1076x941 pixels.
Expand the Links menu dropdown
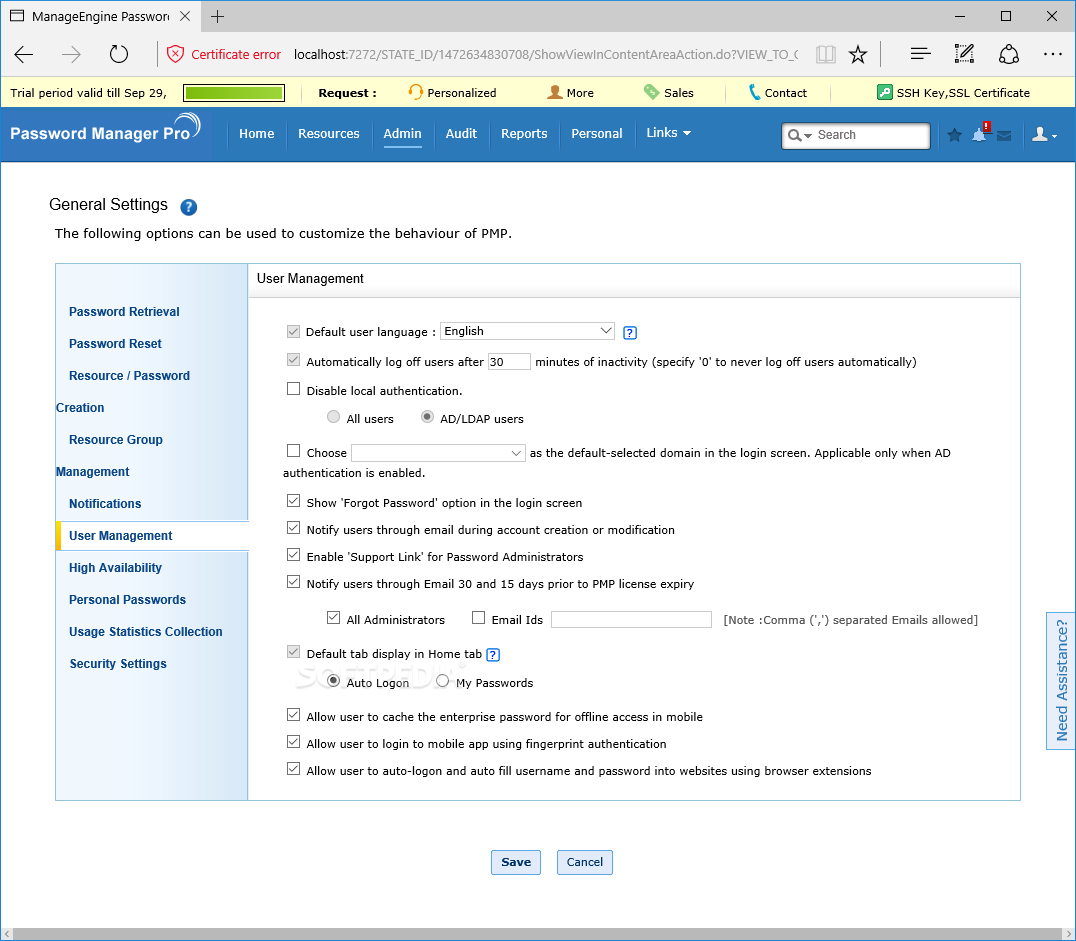coord(668,132)
